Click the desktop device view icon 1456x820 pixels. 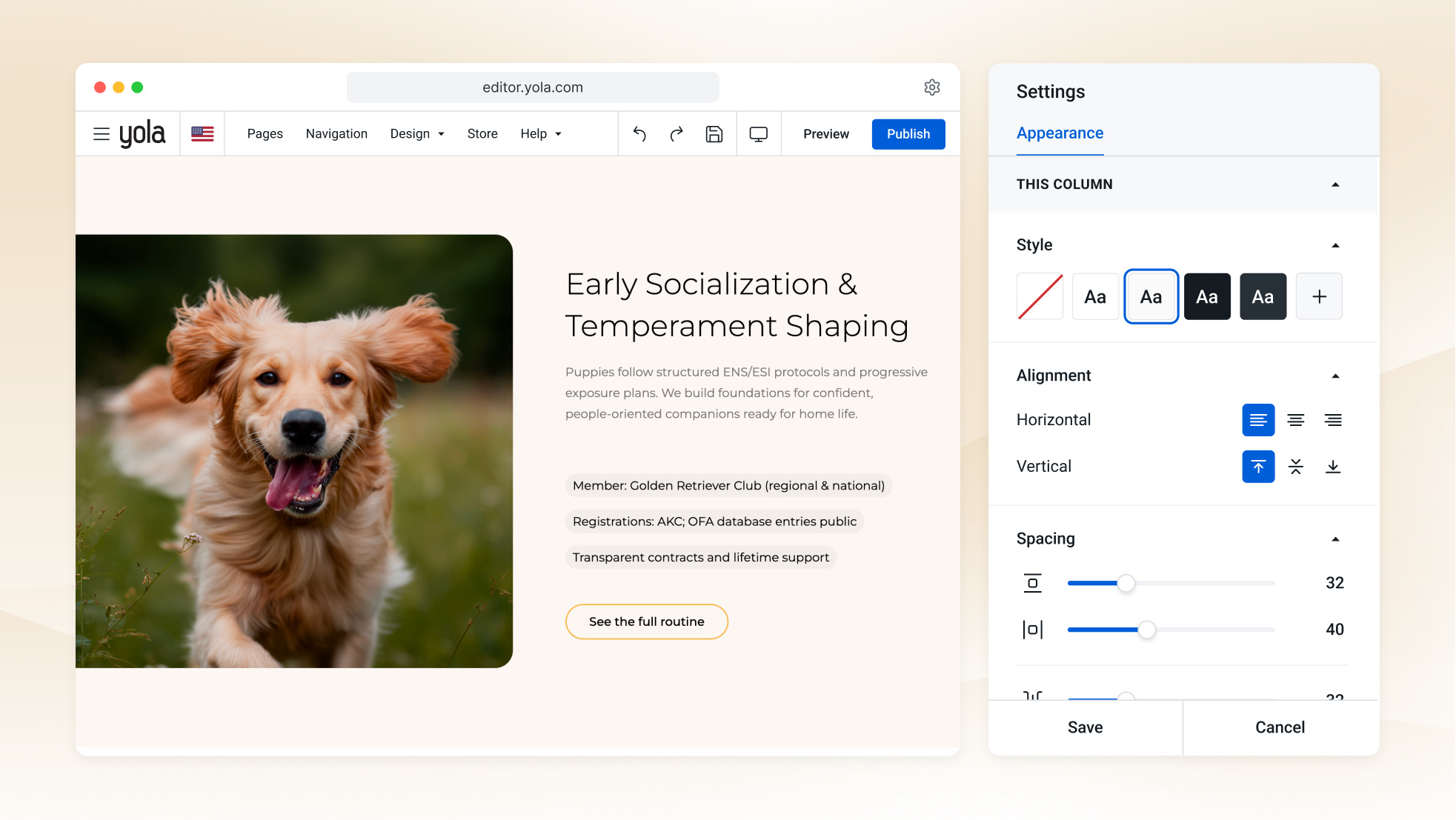(759, 134)
